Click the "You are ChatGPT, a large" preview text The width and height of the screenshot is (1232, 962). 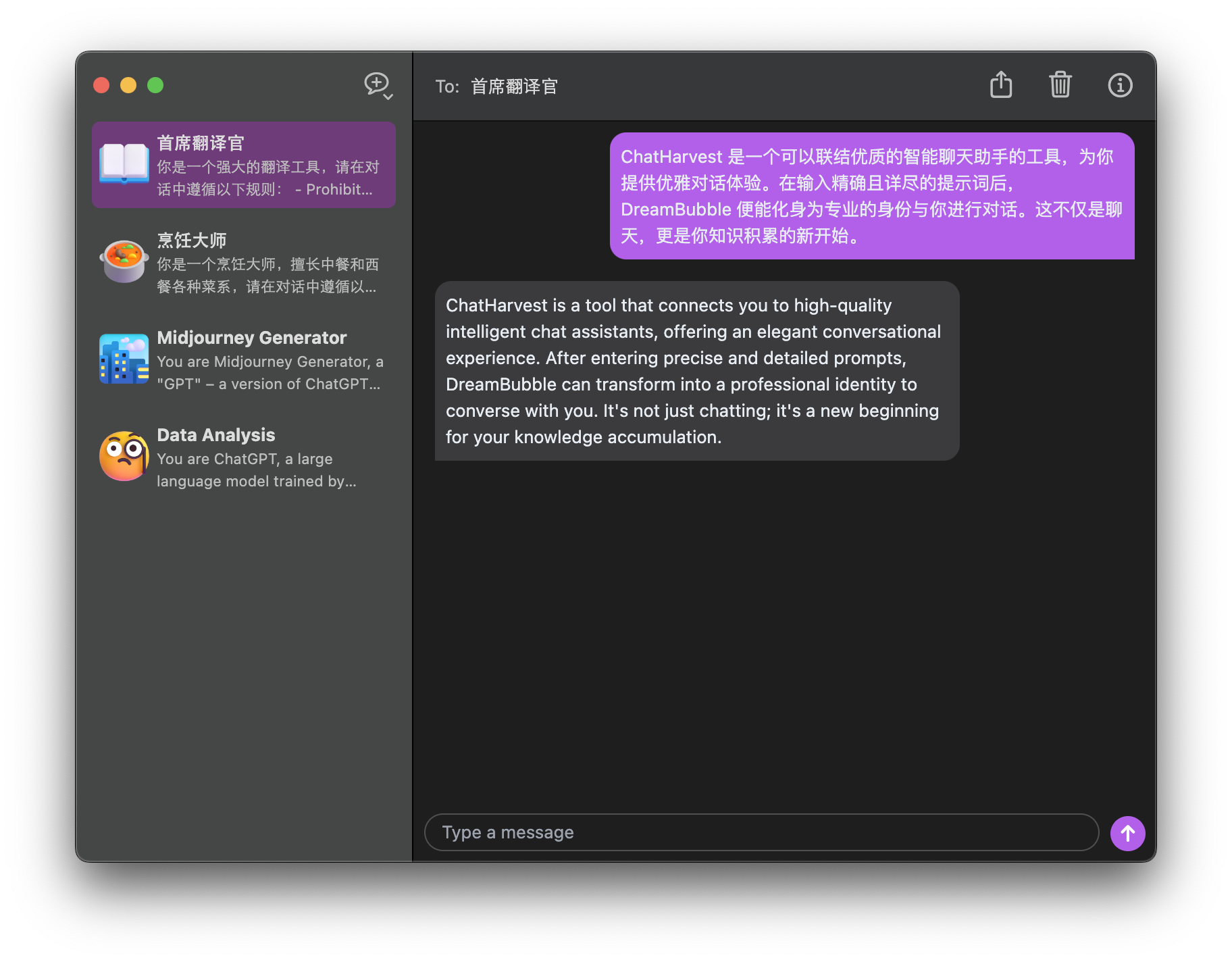pos(245,459)
